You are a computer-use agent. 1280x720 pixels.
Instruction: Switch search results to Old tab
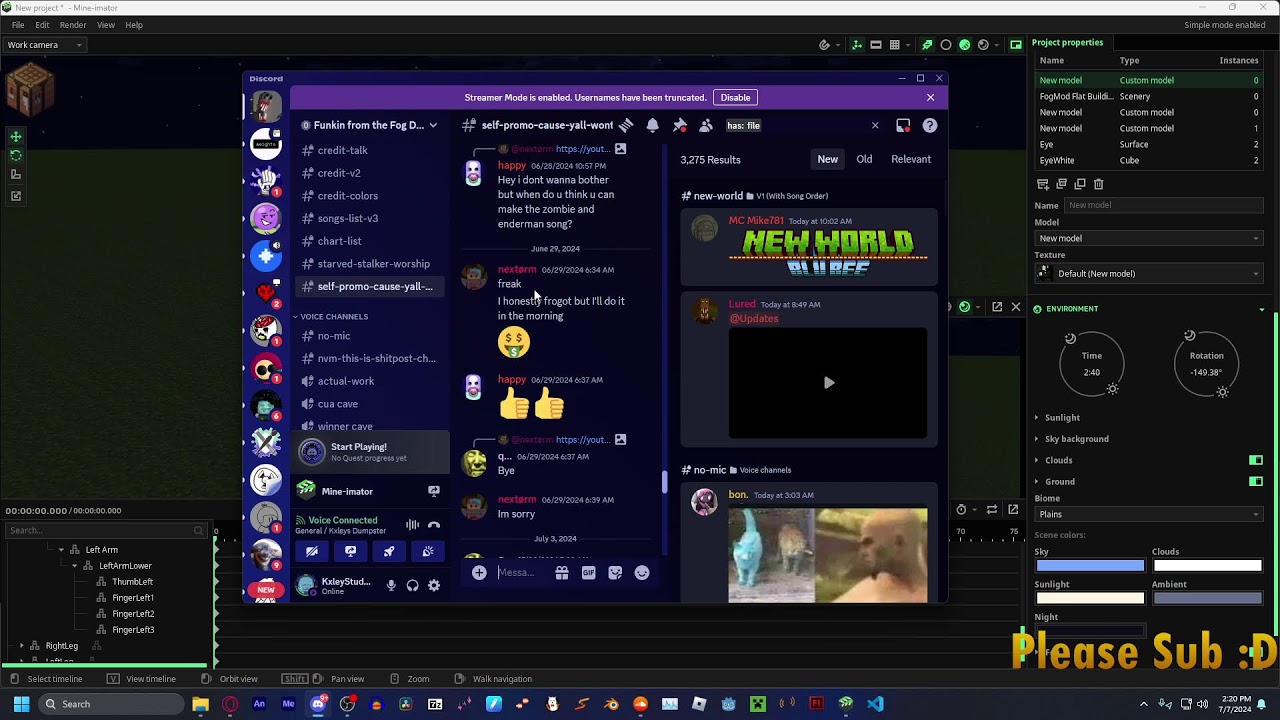coord(864,159)
